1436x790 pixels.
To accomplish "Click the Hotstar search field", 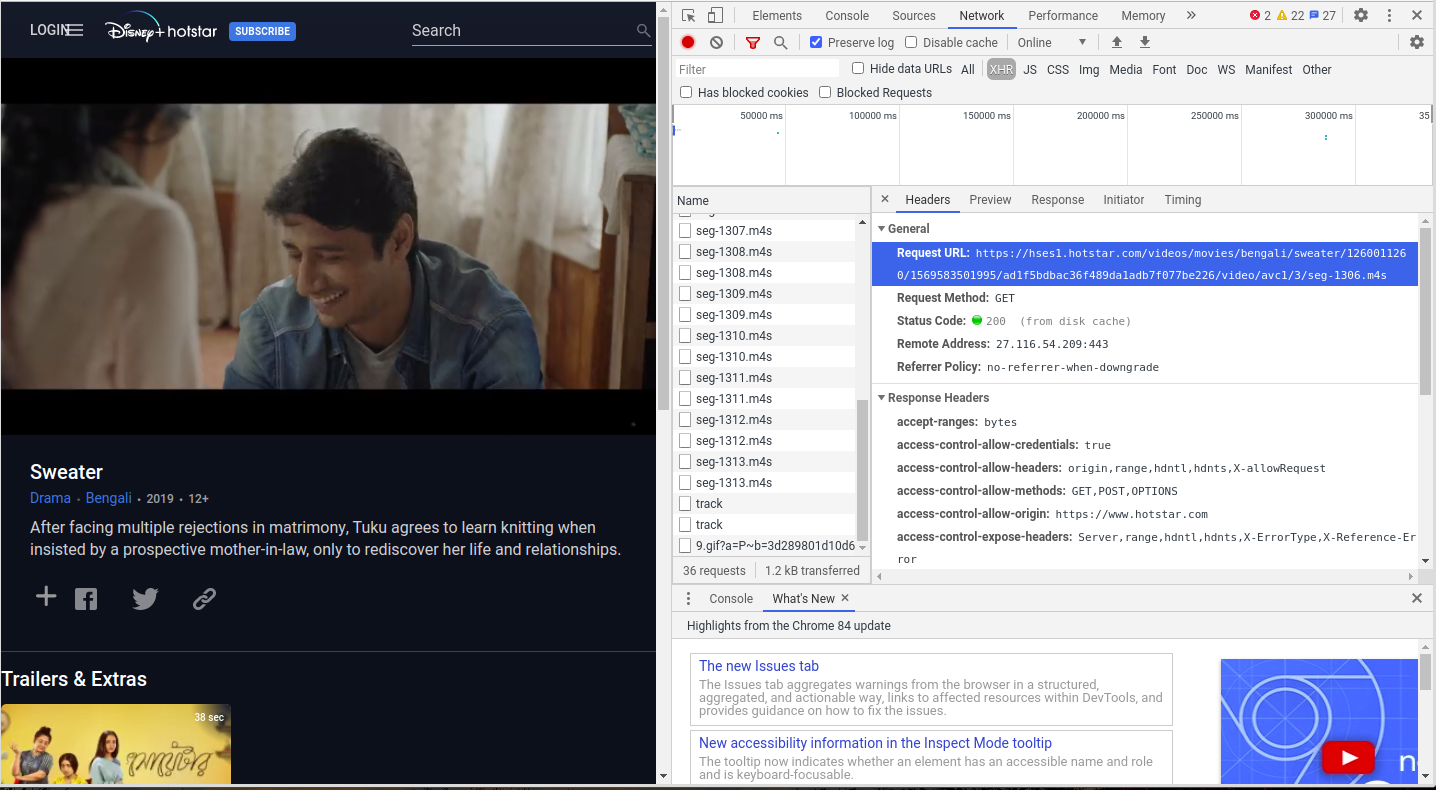I will coord(520,31).
